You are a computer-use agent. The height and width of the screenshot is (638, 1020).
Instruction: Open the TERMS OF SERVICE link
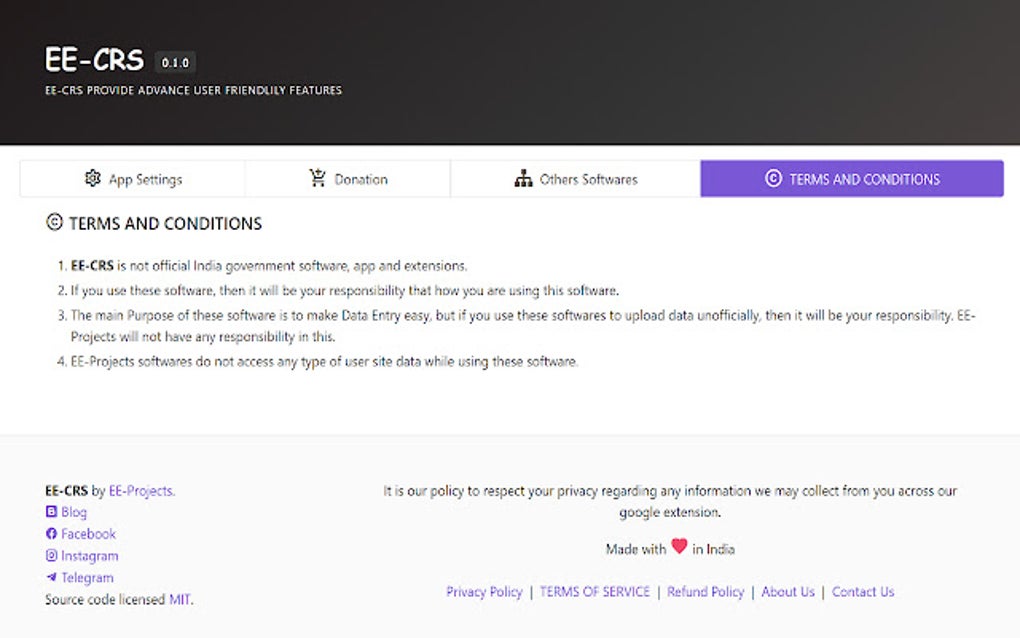click(x=594, y=591)
